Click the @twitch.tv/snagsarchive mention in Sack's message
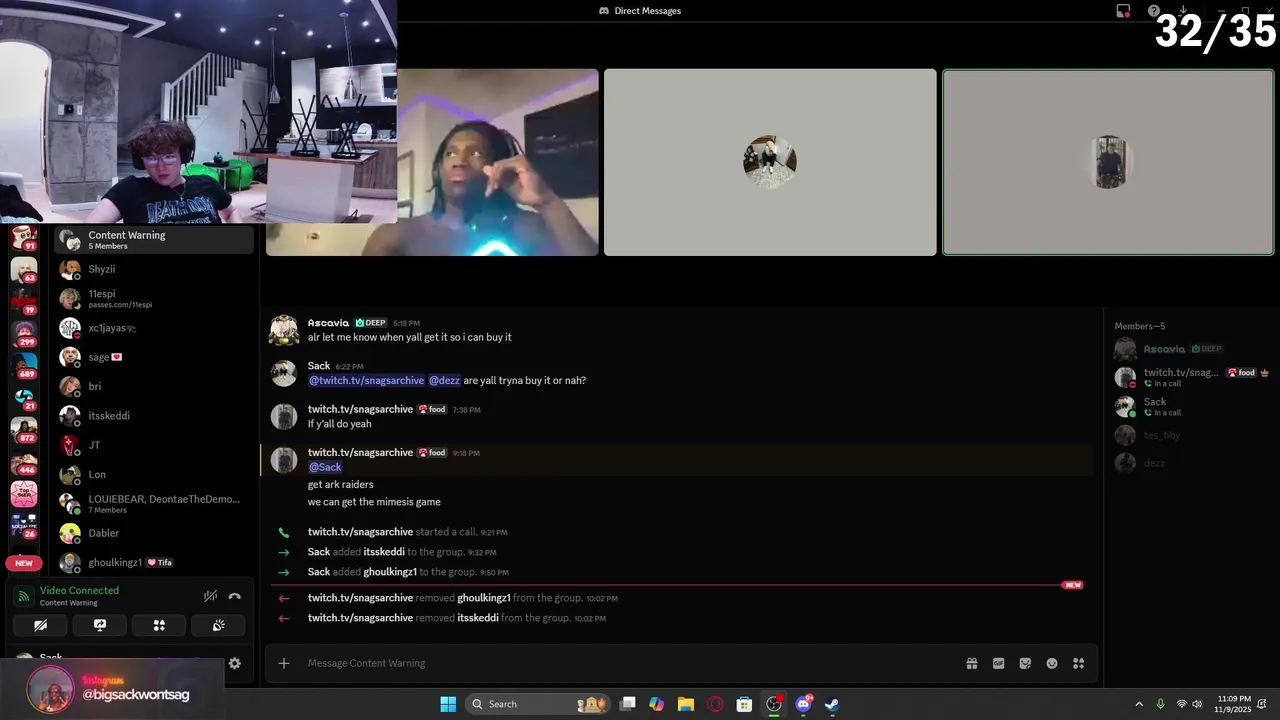The width and height of the screenshot is (1280, 720). 366,380
